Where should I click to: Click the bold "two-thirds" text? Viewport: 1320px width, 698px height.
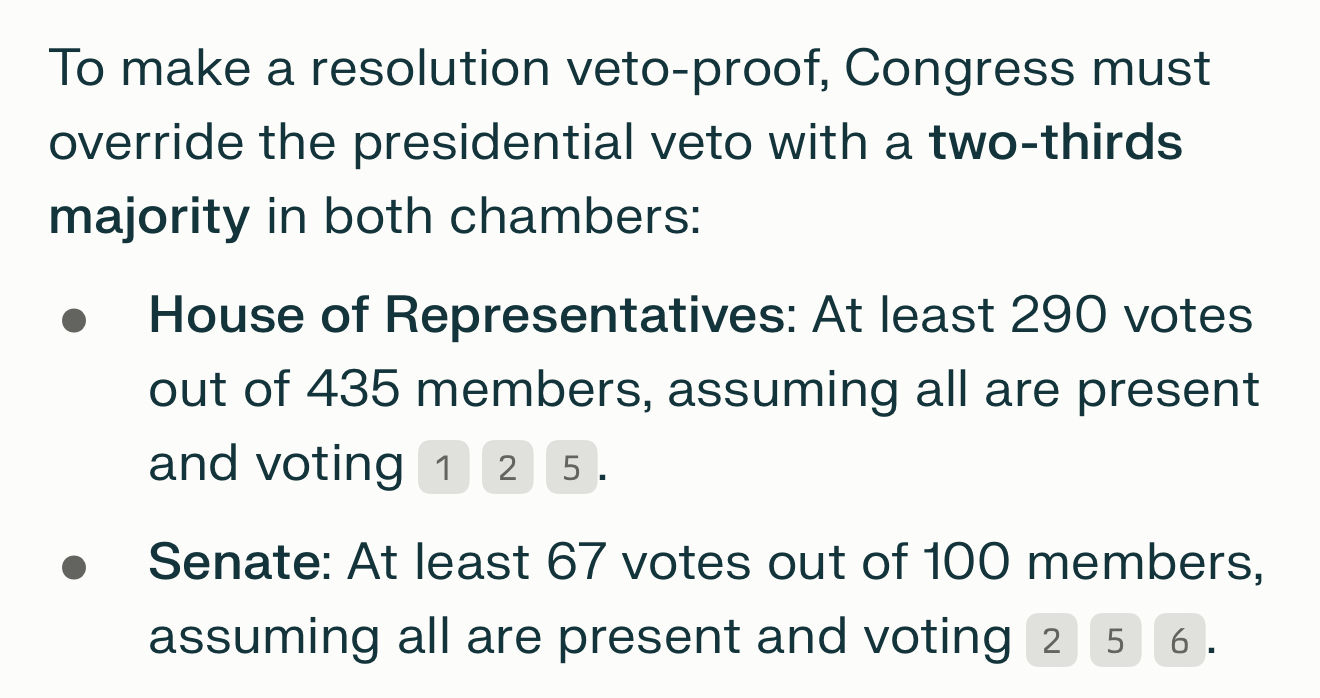tap(1055, 143)
